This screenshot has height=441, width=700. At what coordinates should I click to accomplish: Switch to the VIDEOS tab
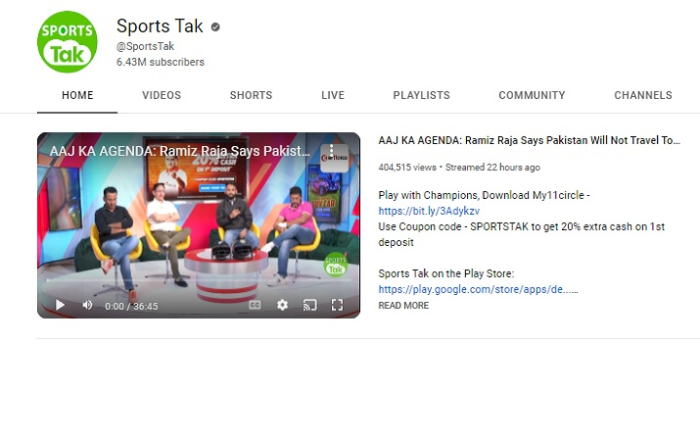pos(162,95)
